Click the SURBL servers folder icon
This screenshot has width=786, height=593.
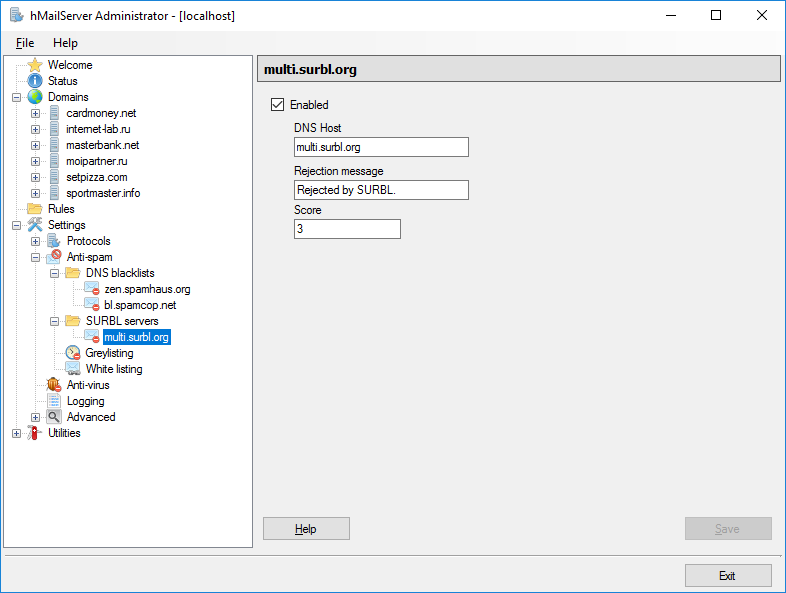pos(73,321)
